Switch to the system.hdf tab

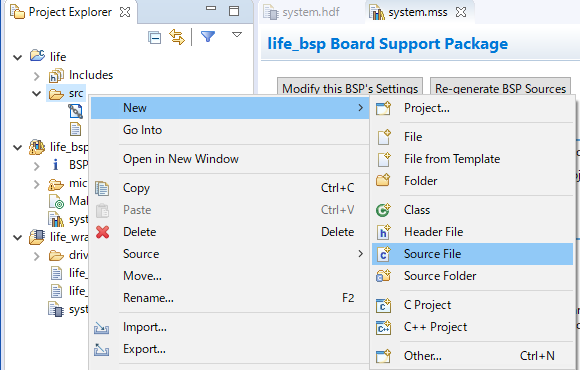[301, 12]
